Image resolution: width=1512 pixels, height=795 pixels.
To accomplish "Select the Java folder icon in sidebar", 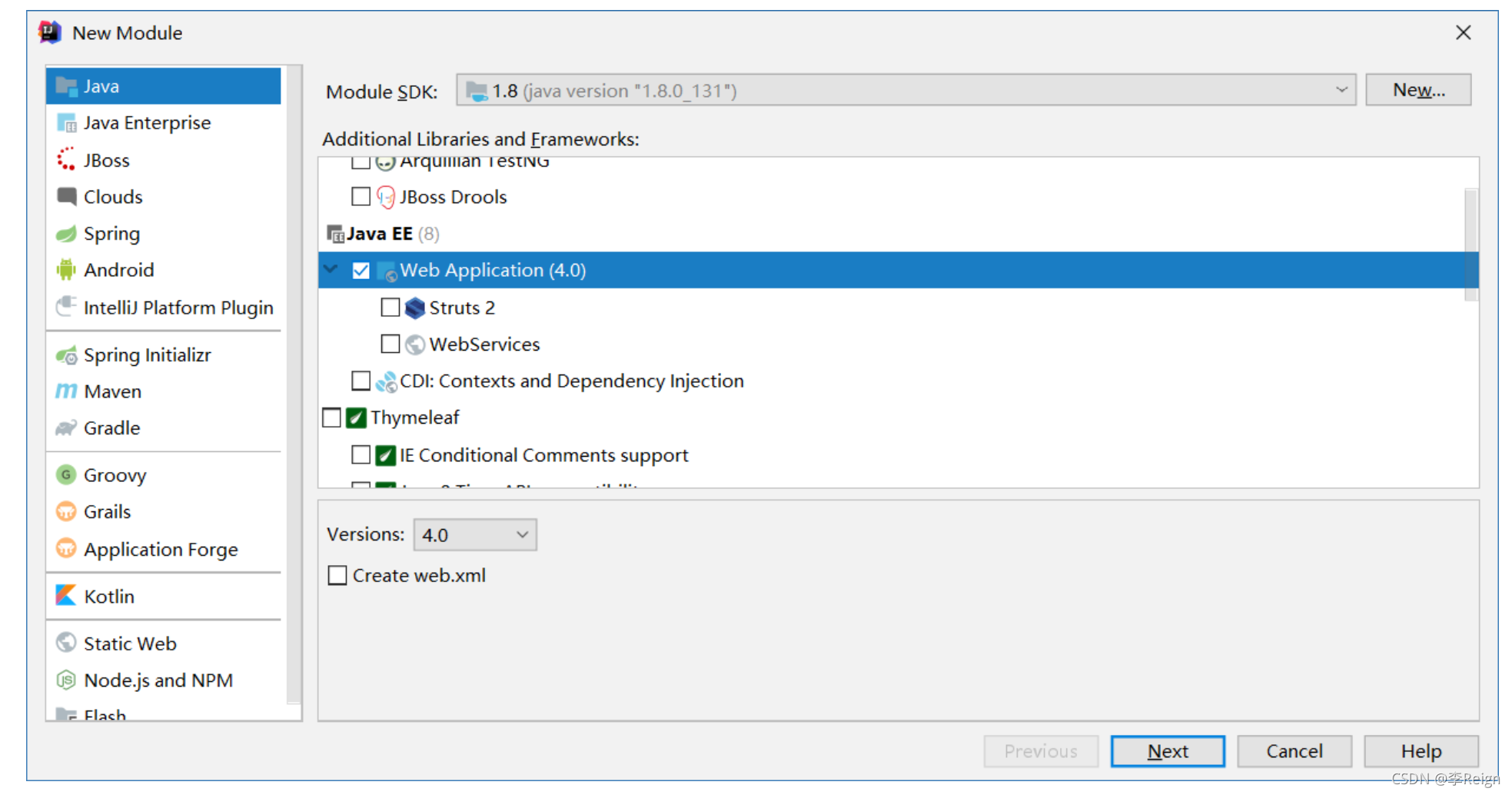I will point(67,86).
